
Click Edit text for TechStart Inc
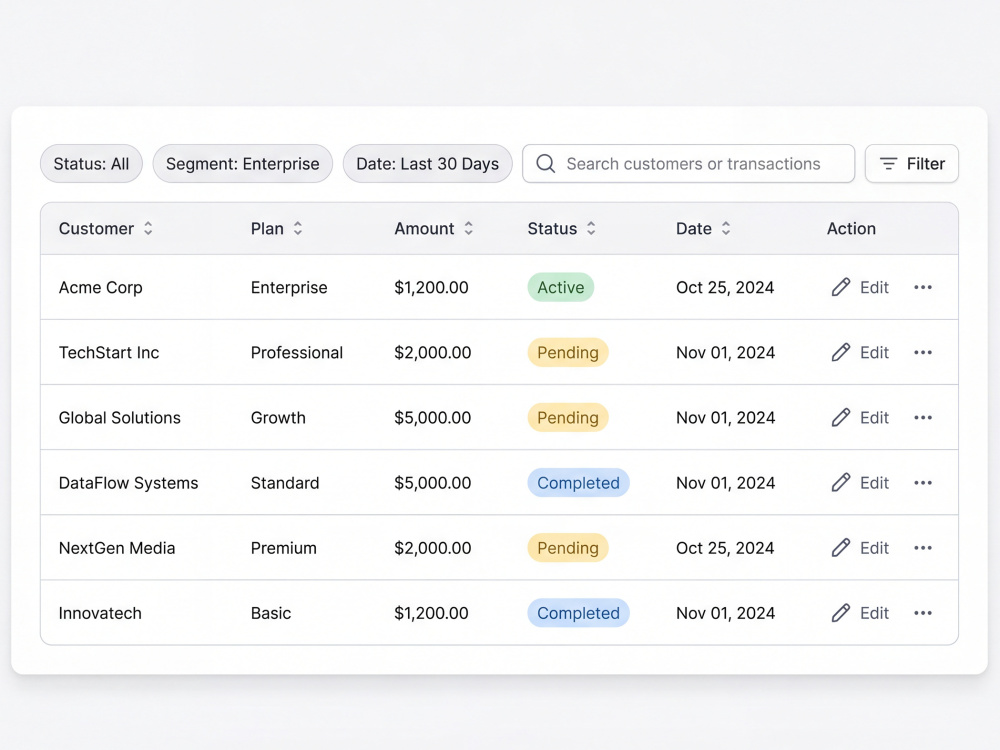874,353
